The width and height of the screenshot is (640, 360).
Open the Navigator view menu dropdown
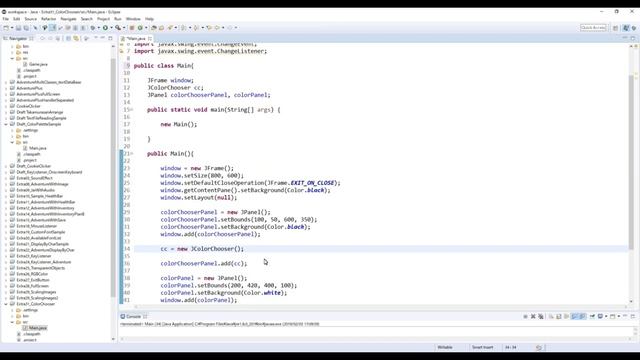point(96,38)
